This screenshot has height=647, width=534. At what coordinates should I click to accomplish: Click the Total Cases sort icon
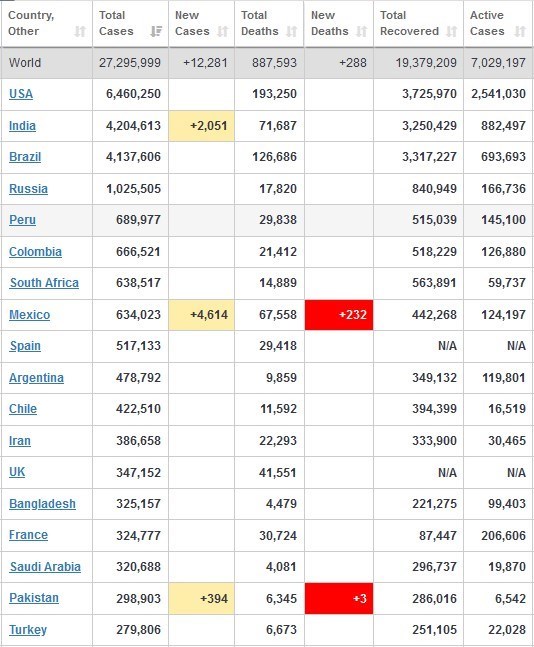[156, 31]
